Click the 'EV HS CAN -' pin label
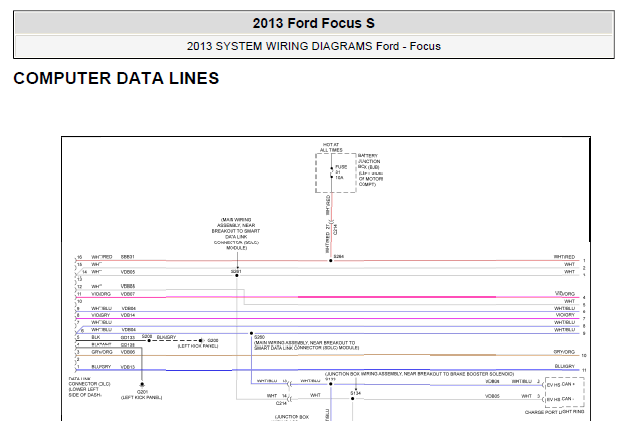The image size is (618, 421). 560,399
